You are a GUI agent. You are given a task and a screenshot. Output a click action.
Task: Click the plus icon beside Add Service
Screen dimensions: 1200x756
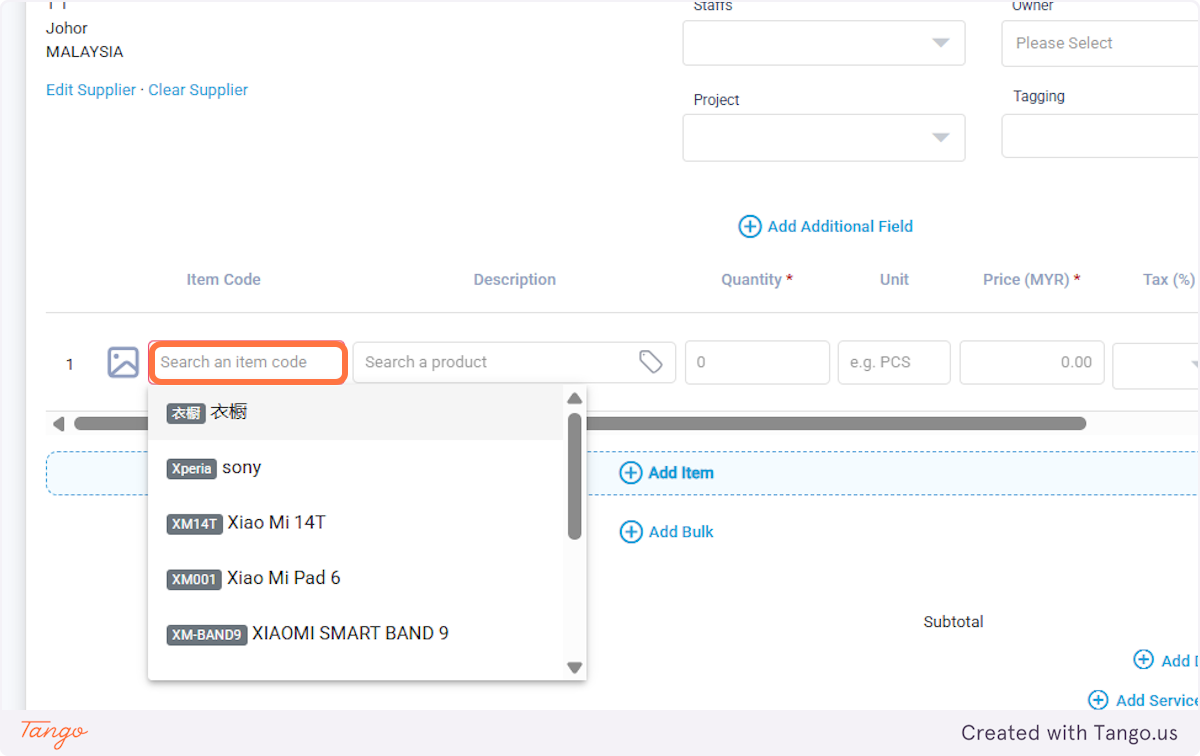pyautogui.click(x=1098, y=700)
